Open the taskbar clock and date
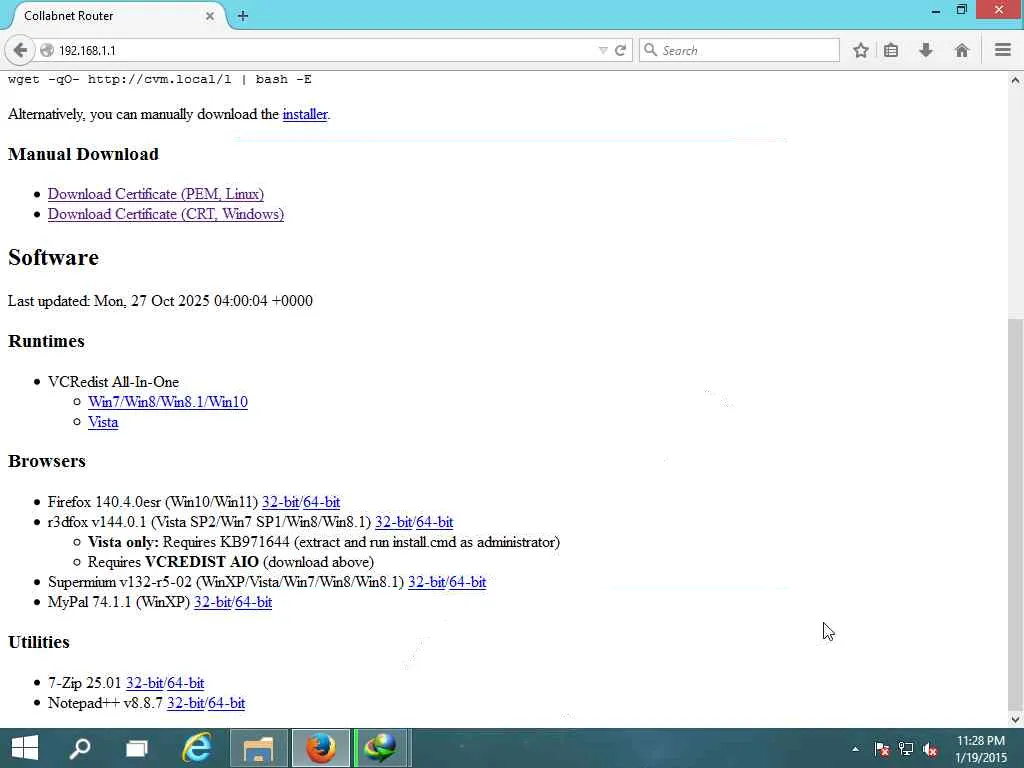The height and width of the screenshot is (768, 1024). [x=981, y=748]
